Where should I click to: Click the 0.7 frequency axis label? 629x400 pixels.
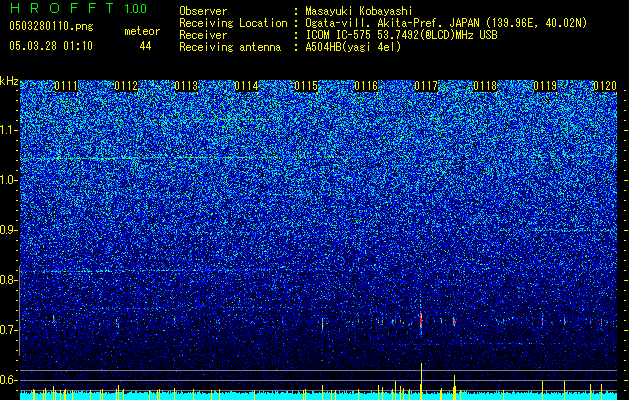coord(8,330)
